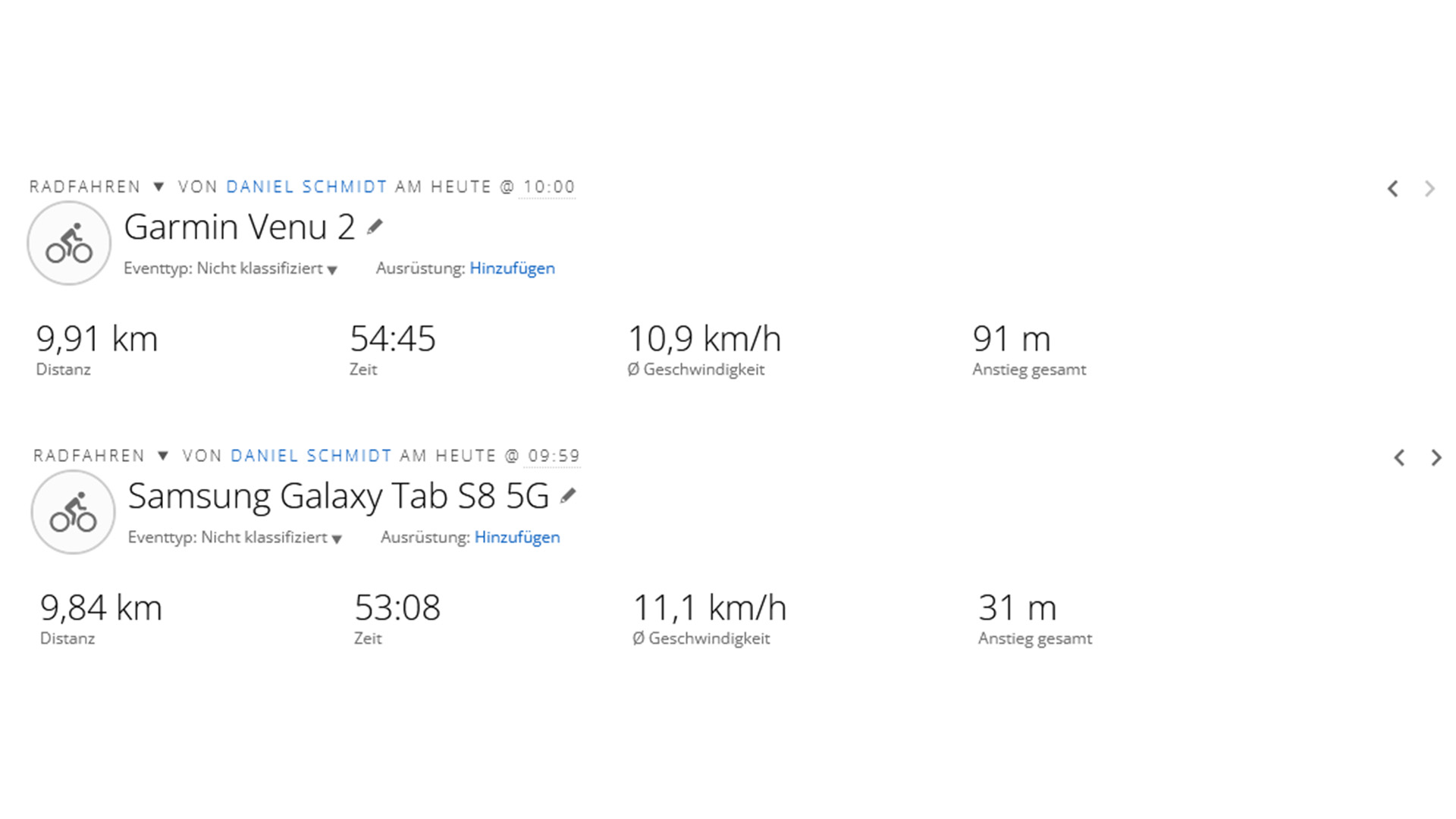Expand Eventtyp Nicht klassifiziert for Garmin Venu 2

(x=231, y=268)
